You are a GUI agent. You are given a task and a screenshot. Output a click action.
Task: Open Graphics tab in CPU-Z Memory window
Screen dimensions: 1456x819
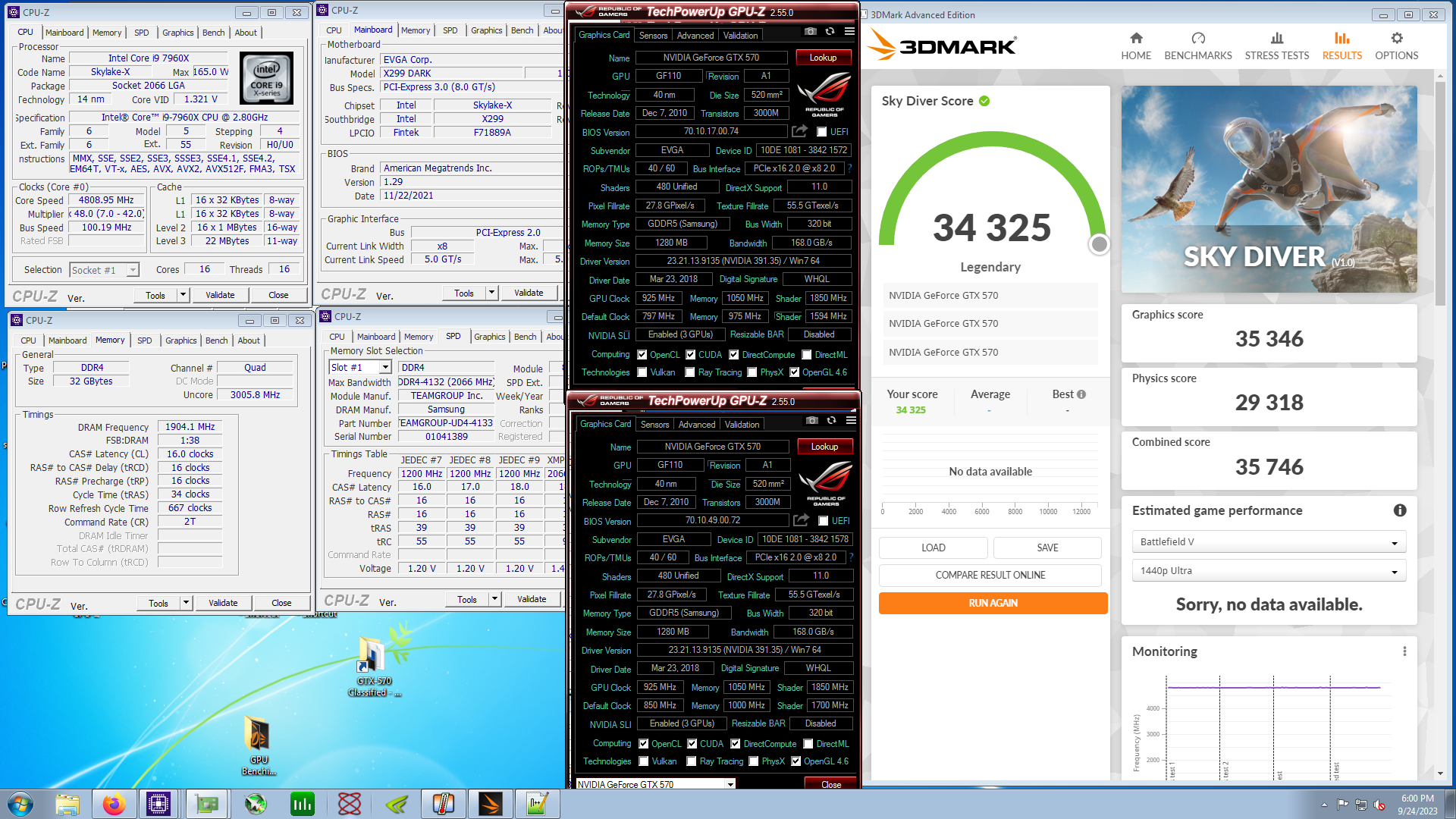point(180,340)
